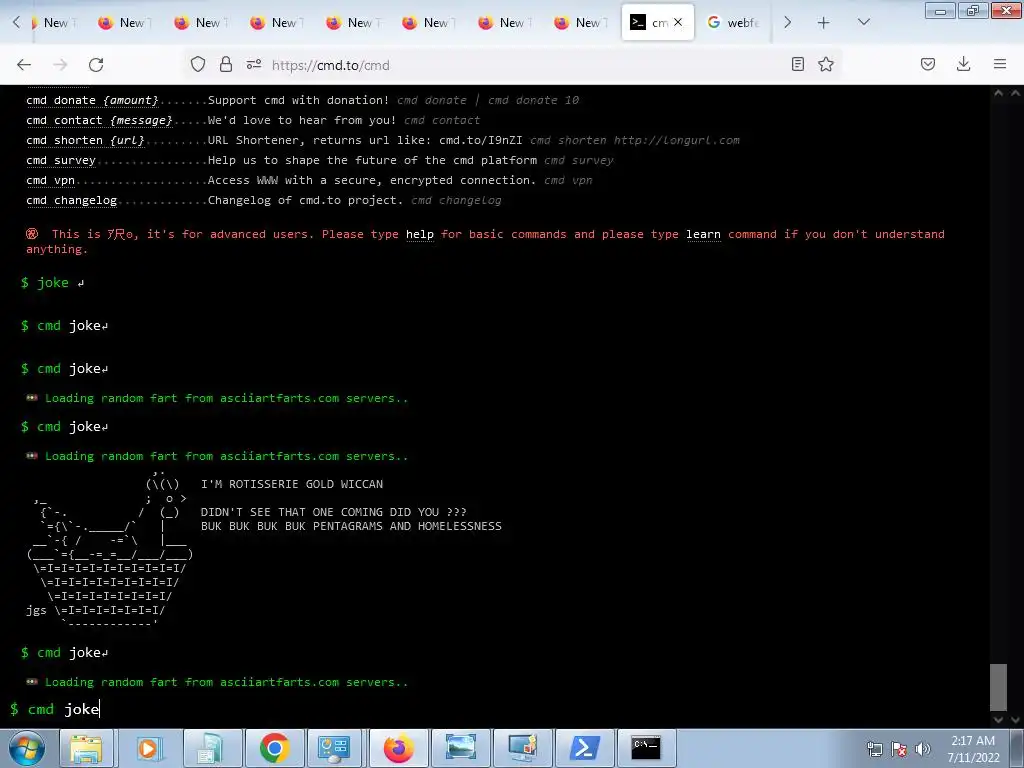Click the cmd vpn command link
The image size is (1024, 768).
(x=50, y=180)
